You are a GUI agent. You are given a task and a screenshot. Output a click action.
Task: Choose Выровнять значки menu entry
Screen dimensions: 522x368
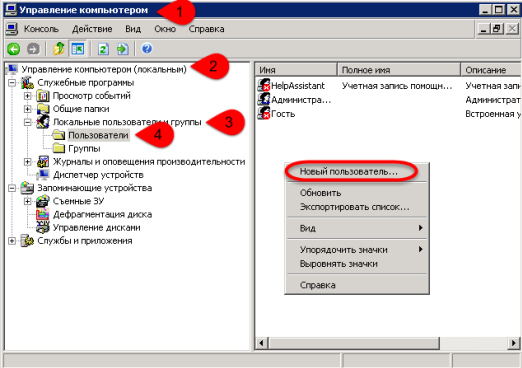point(357,264)
